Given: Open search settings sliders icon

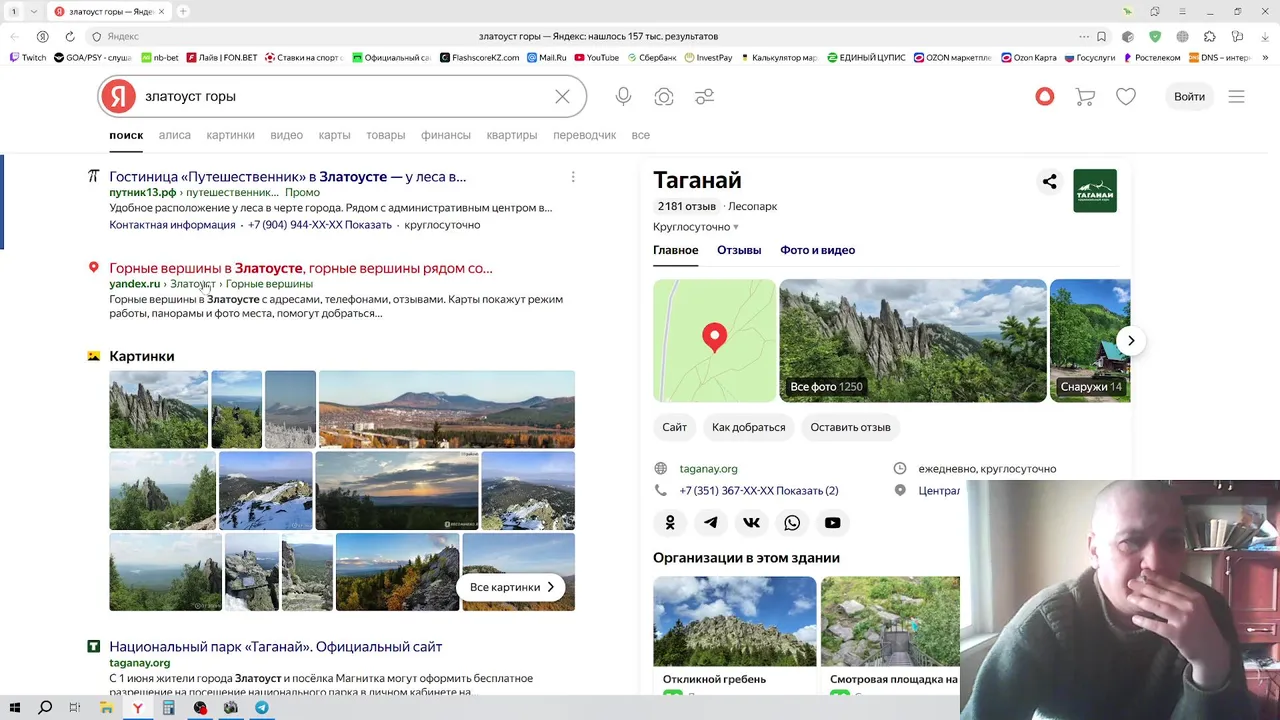Looking at the screenshot, I should click(705, 96).
